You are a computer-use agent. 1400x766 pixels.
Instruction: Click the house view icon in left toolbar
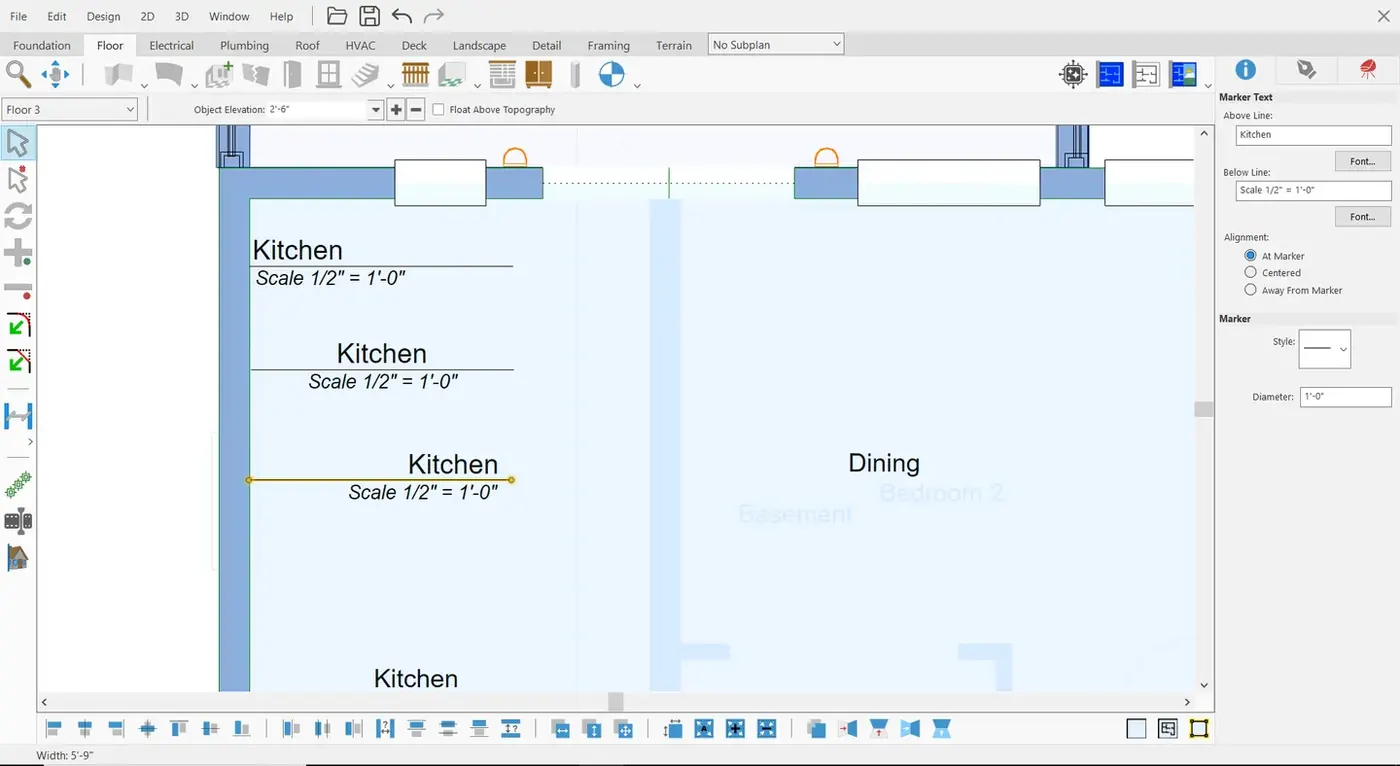click(x=18, y=557)
